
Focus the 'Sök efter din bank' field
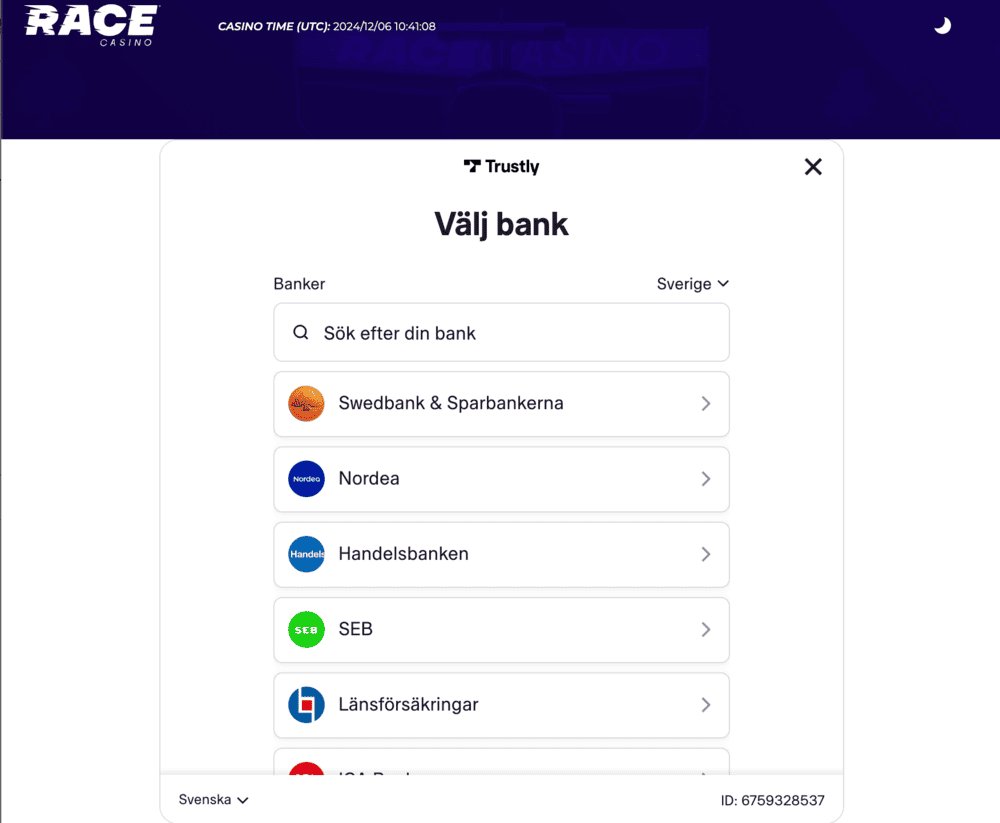[x=520, y=333]
